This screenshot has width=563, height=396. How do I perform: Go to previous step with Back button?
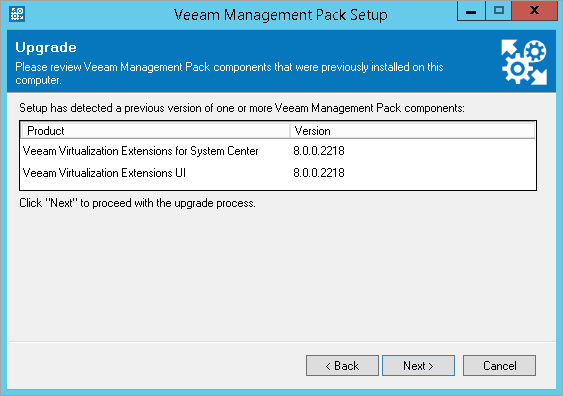point(342,365)
